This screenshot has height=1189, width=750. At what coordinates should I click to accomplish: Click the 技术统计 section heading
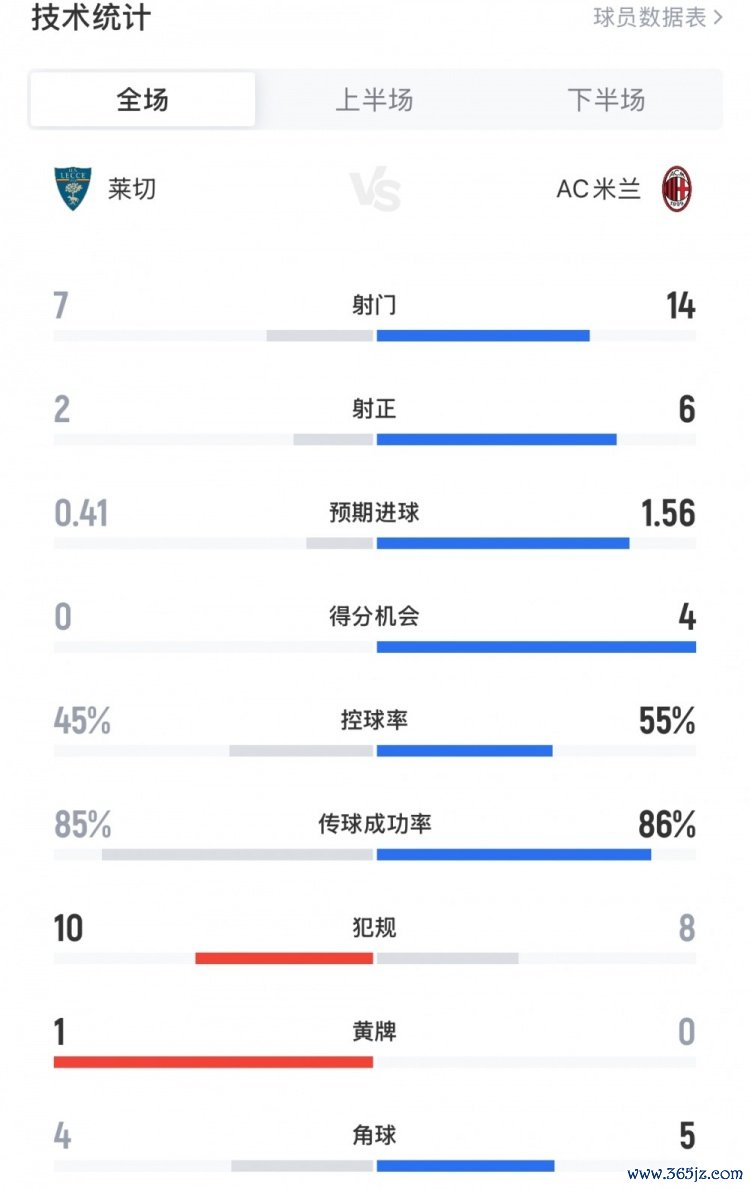(x=91, y=17)
